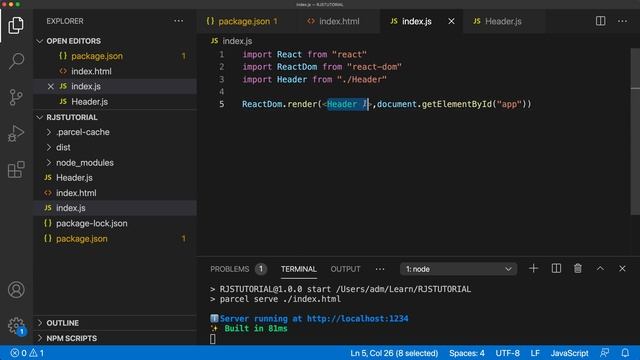Open package-lock.json in file tree
The height and width of the screenshot is (360, 640).
tap(115, 224)
